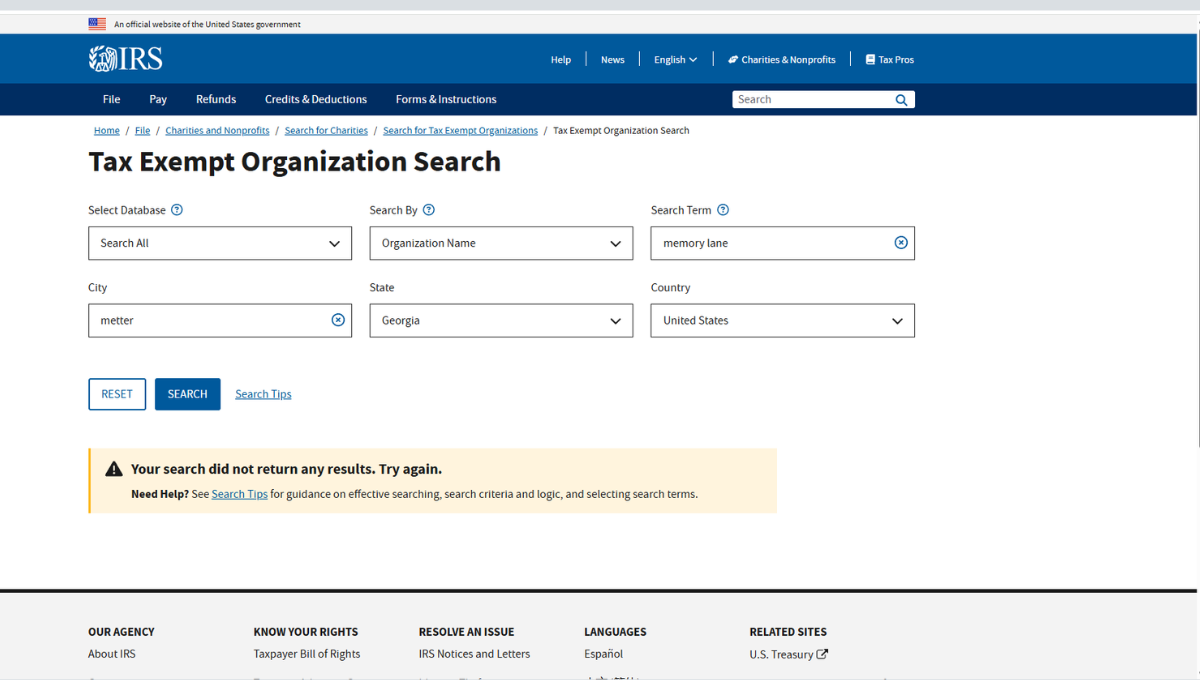This screenshot has width=1200, height=680.
Task: Open the Search By Organization Name dropdown
Action: pos(501,243)
